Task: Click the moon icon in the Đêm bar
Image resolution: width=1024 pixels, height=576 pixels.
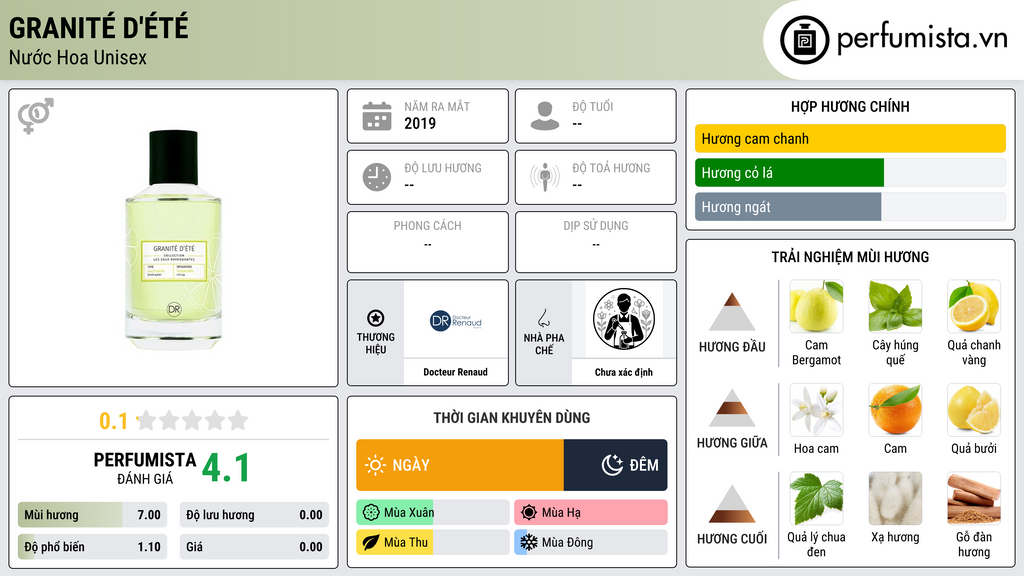Action: (612, 465)
